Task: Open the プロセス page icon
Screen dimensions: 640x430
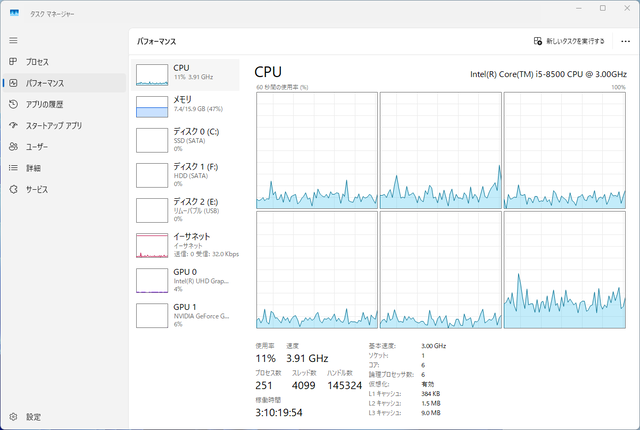Action: (x=13, y=62)
